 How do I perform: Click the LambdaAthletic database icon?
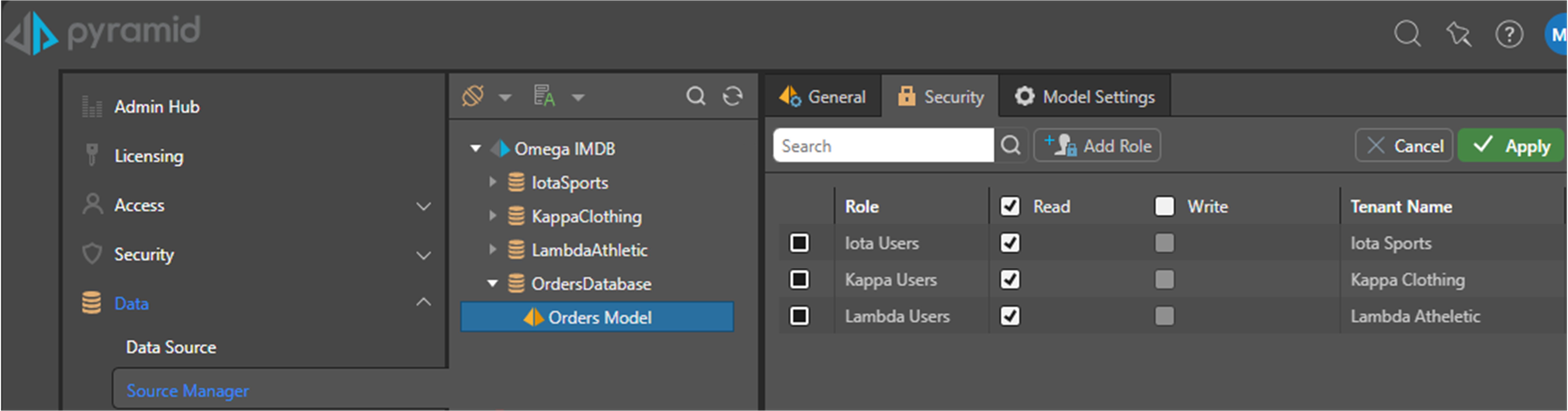click(516, 250)
